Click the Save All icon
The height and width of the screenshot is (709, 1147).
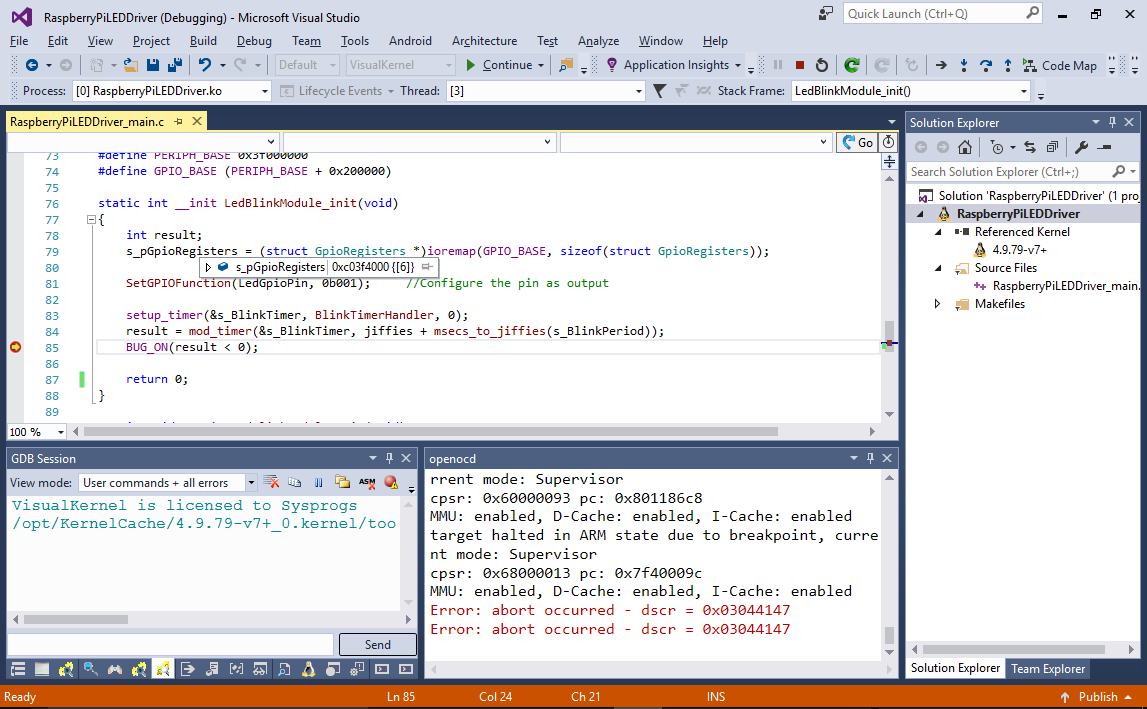175,65
